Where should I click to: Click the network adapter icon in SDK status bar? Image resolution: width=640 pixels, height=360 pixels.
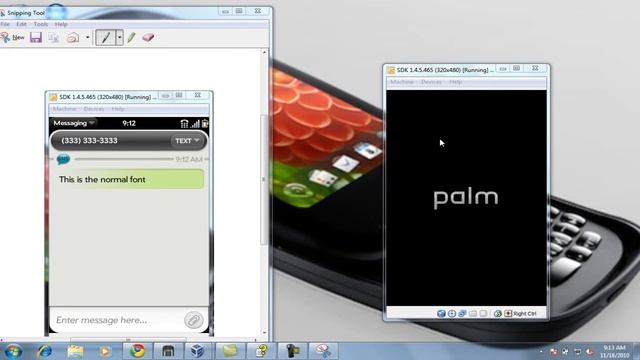pos(462,313)
